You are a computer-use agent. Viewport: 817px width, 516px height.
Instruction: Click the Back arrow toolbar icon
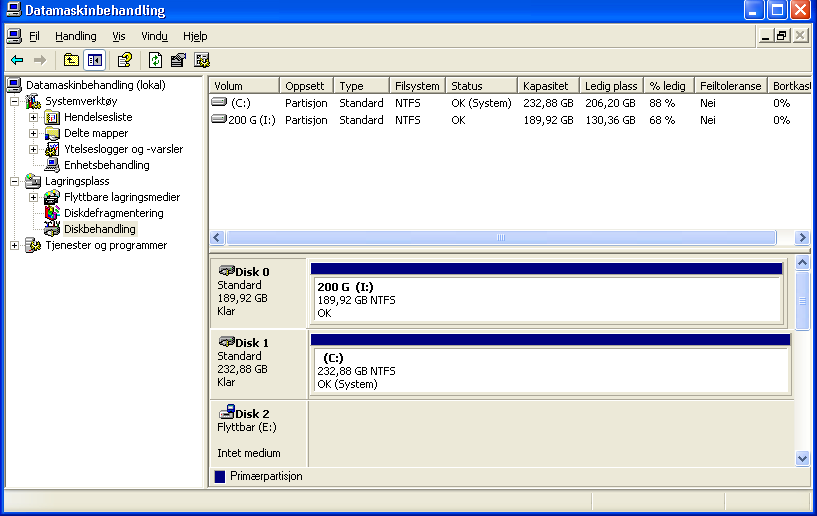pyautogui.click(x=17, y=60)
